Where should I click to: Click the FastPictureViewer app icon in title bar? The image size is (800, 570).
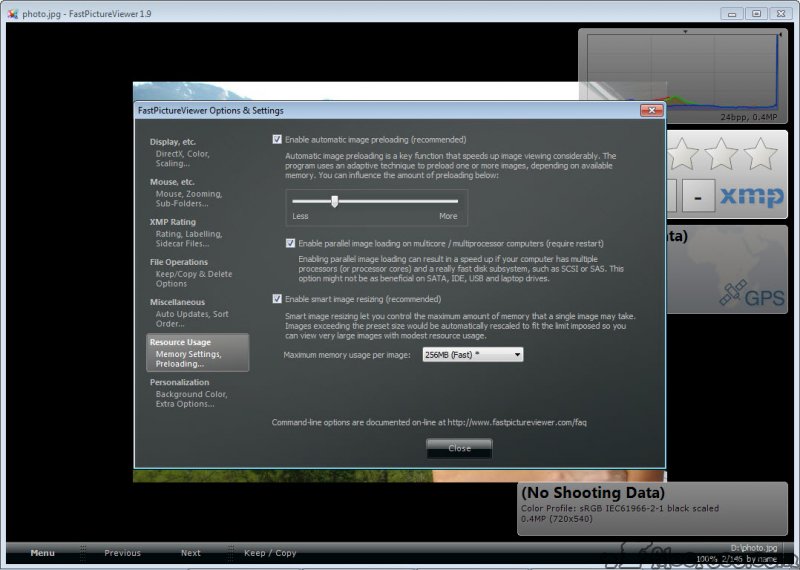13,14
